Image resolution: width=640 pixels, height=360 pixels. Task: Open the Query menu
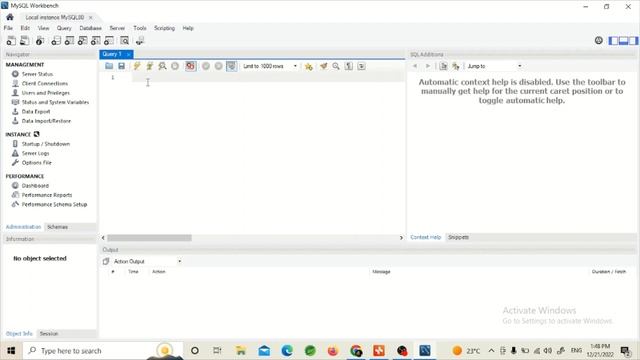pyautogui.click(x=64, y=28)
